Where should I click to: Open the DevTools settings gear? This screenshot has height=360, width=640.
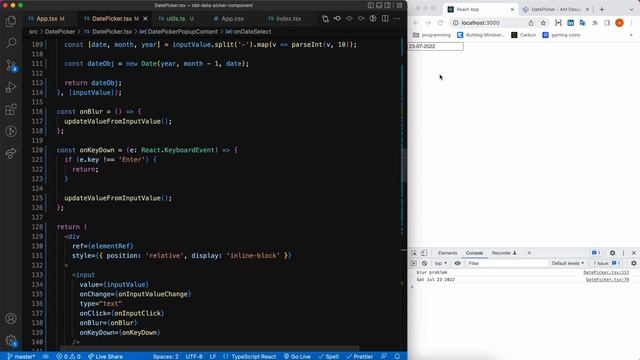[612, 253]
